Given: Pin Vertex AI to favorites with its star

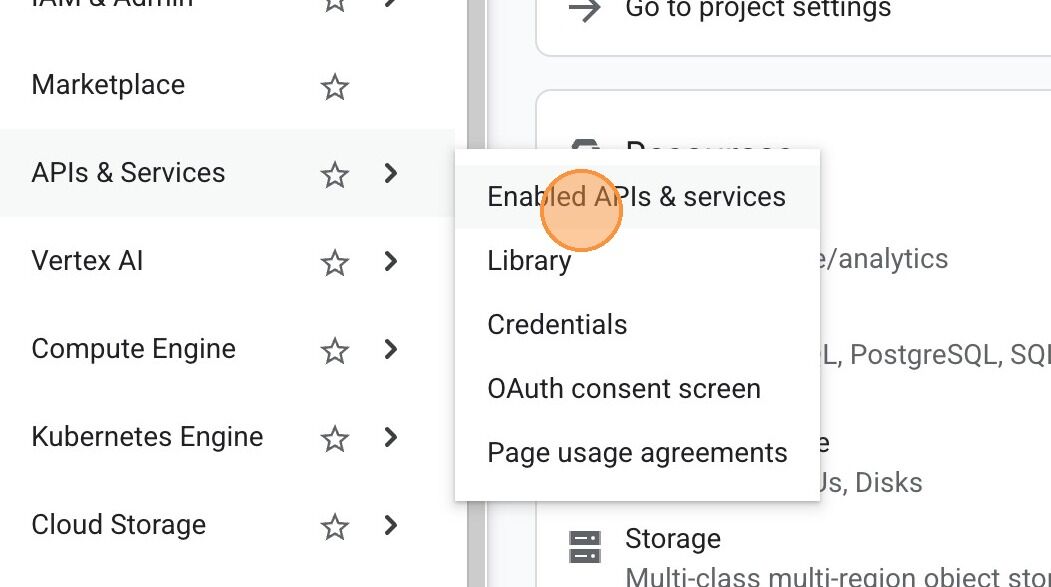Looking at the screenshot, I should tap(335, 262).
